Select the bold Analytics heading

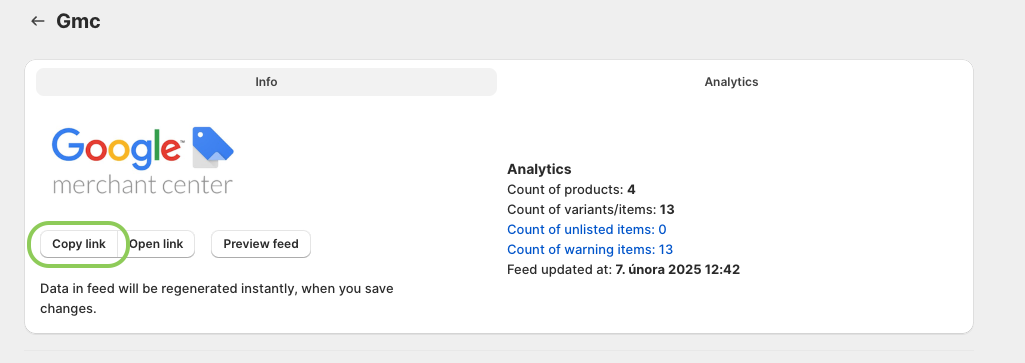539,169
